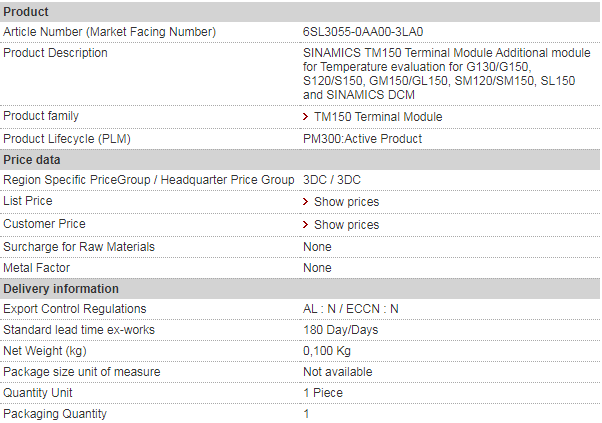
Task: Click the AL : N / ECCN : N value
Action: pyautogui.click(x=351, y=309)
